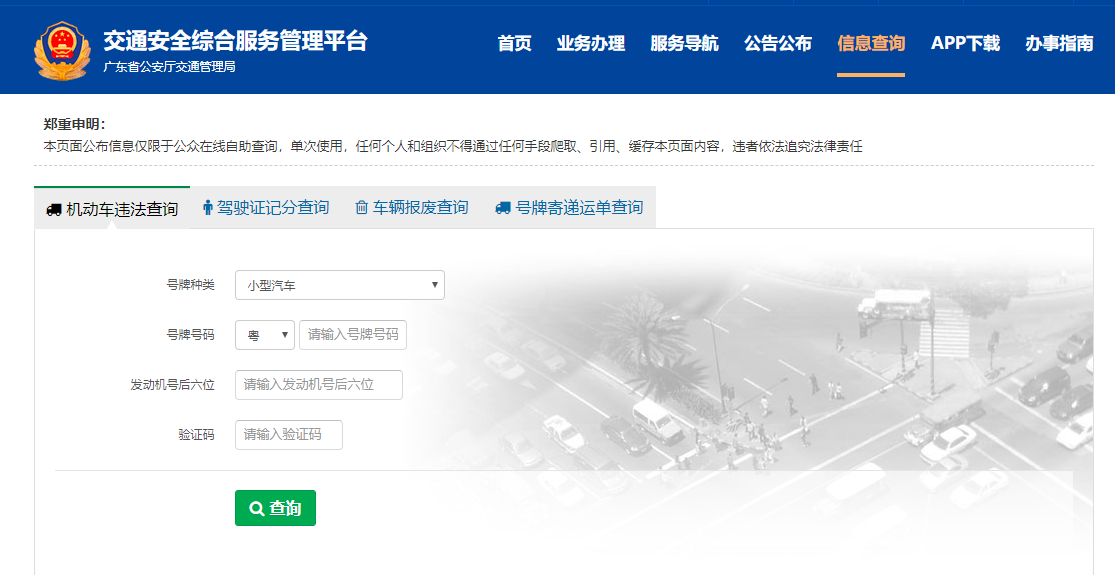Click the 郑重申明 heading text
The height and width of the screenshot is (575, 1115).
point(74,124)
